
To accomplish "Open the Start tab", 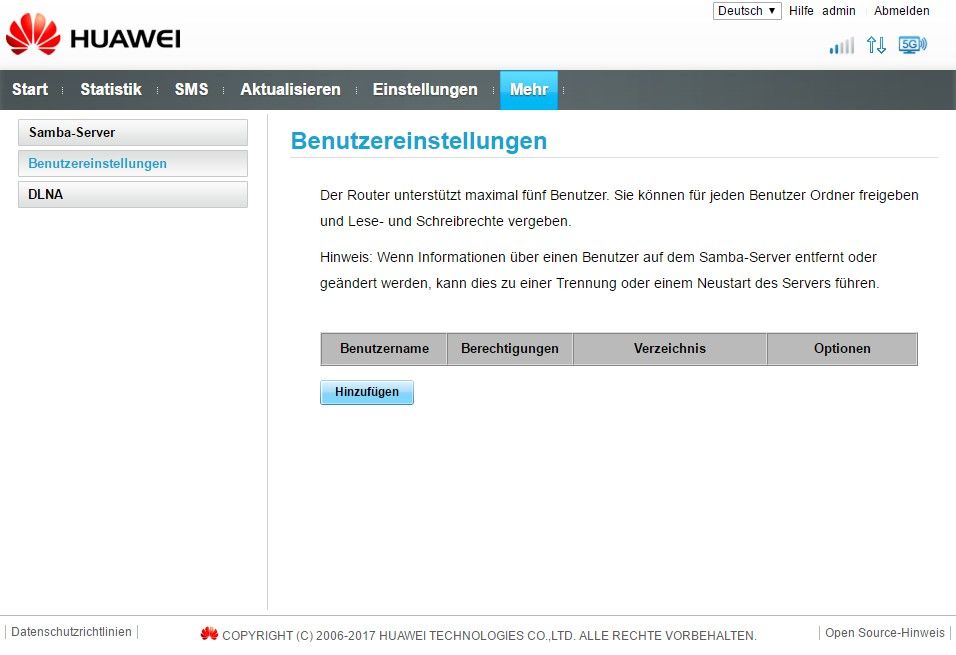I will [30, 90].
